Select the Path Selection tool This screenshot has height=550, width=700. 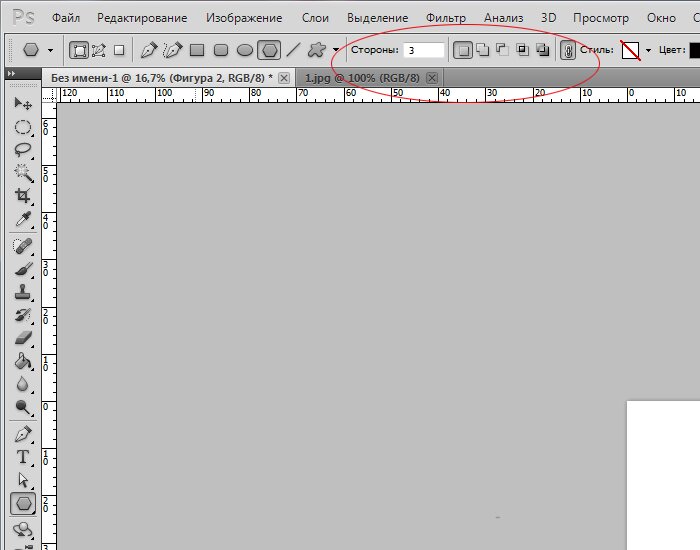(23, 480)
